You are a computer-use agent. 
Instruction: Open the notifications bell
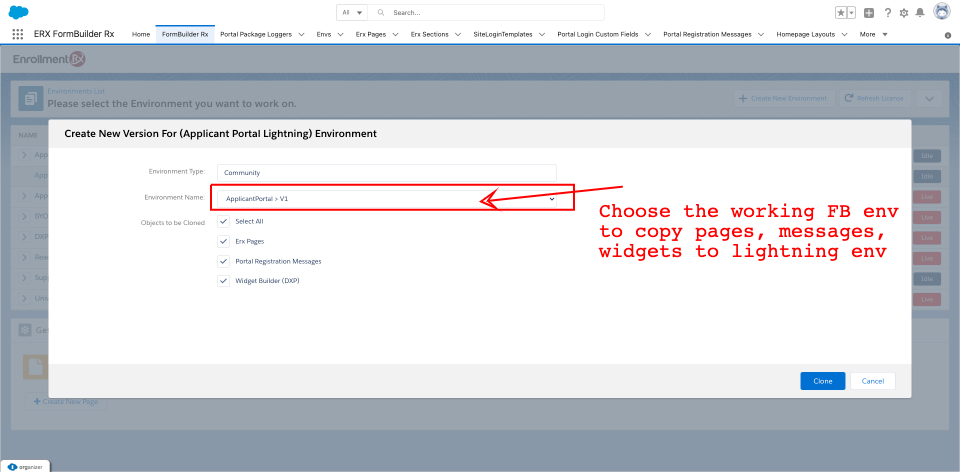[920, 13]
